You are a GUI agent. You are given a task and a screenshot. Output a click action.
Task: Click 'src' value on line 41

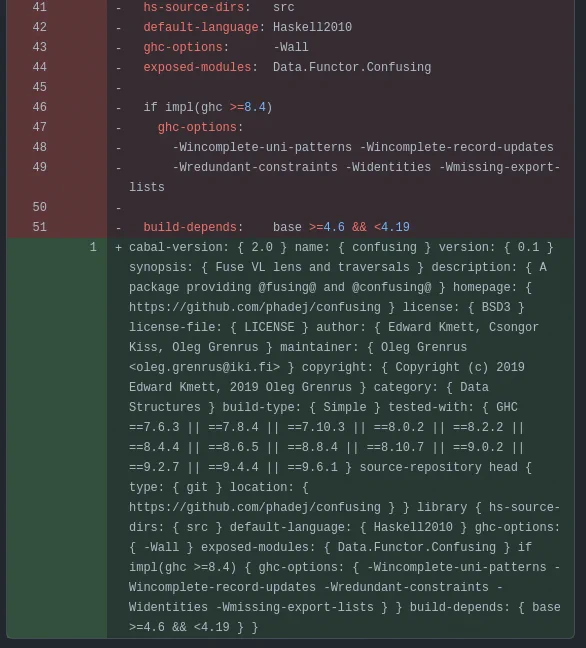[283, 7]
